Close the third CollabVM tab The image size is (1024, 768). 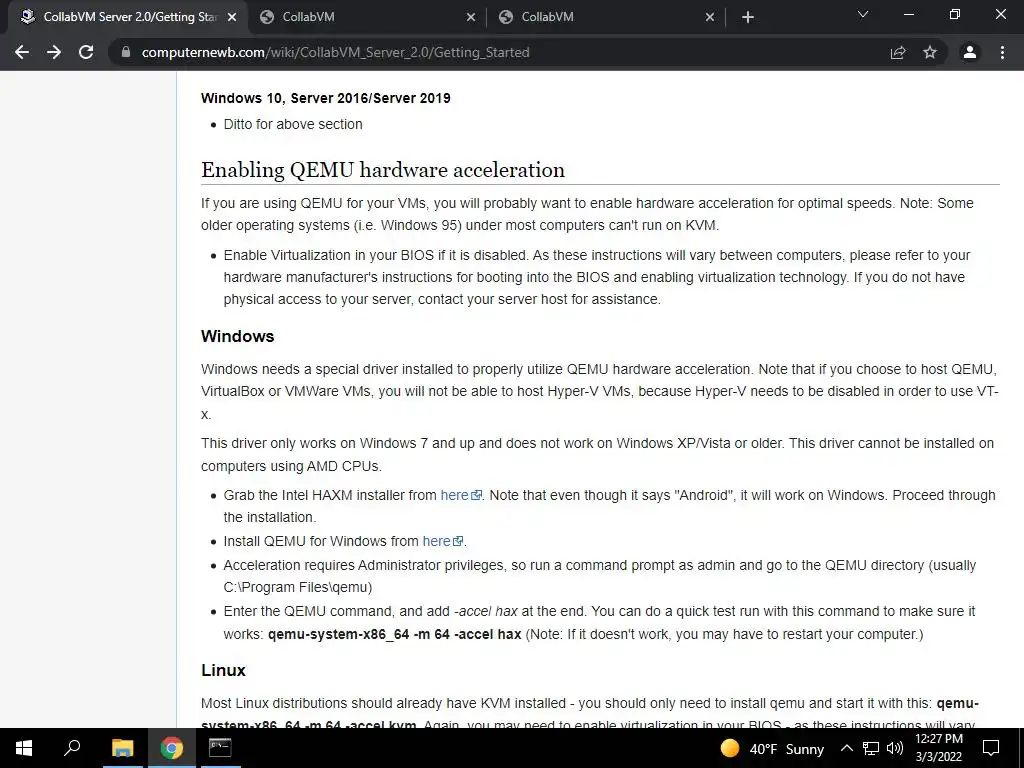click(x=710, y=18)
